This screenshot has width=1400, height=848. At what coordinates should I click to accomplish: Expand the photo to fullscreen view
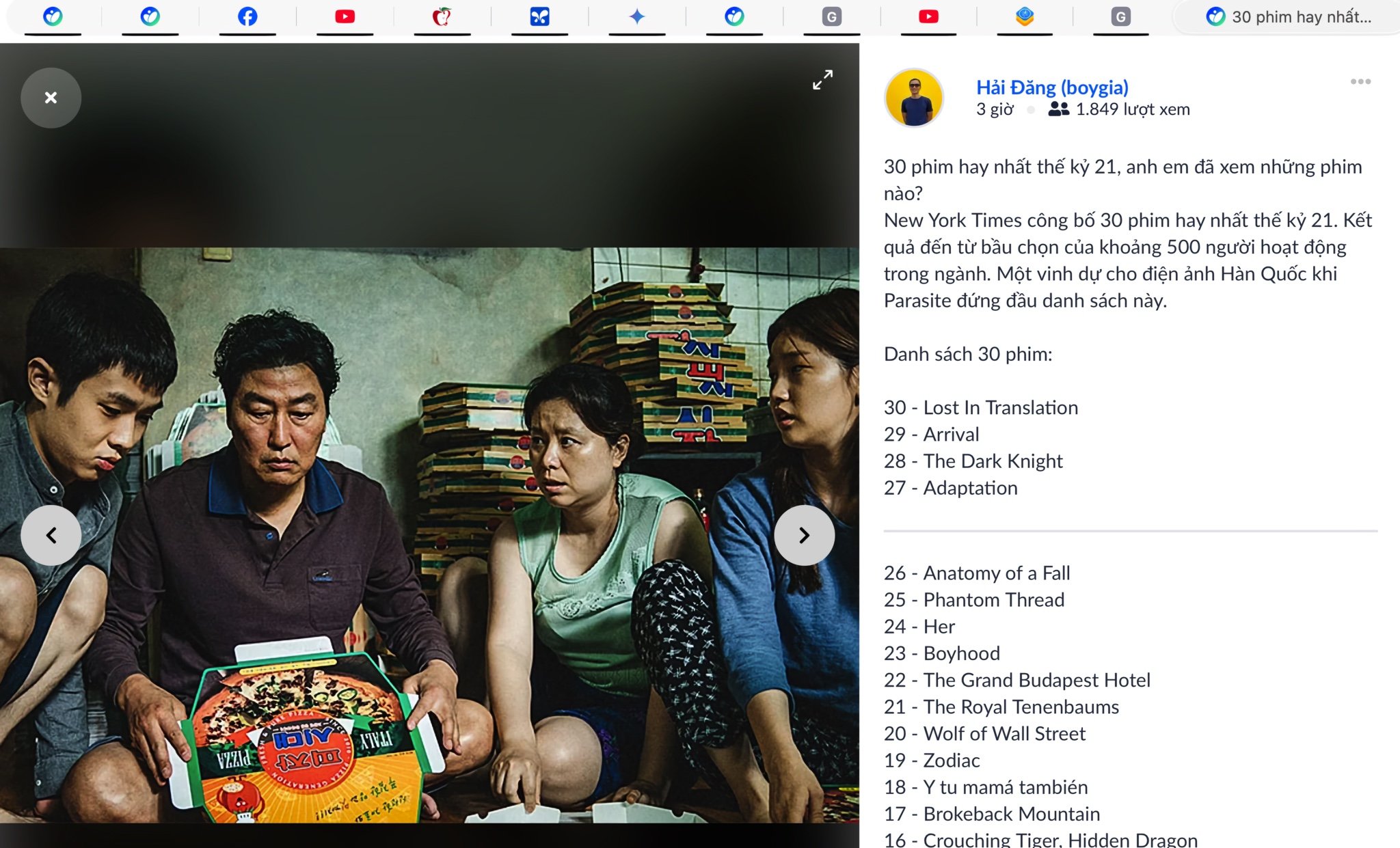(x=822, y=80)
